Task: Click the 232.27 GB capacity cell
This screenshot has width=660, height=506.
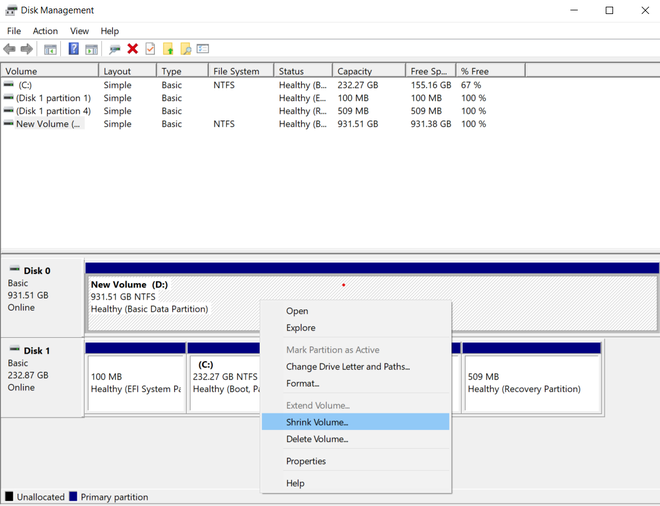Action: (358, 85)
